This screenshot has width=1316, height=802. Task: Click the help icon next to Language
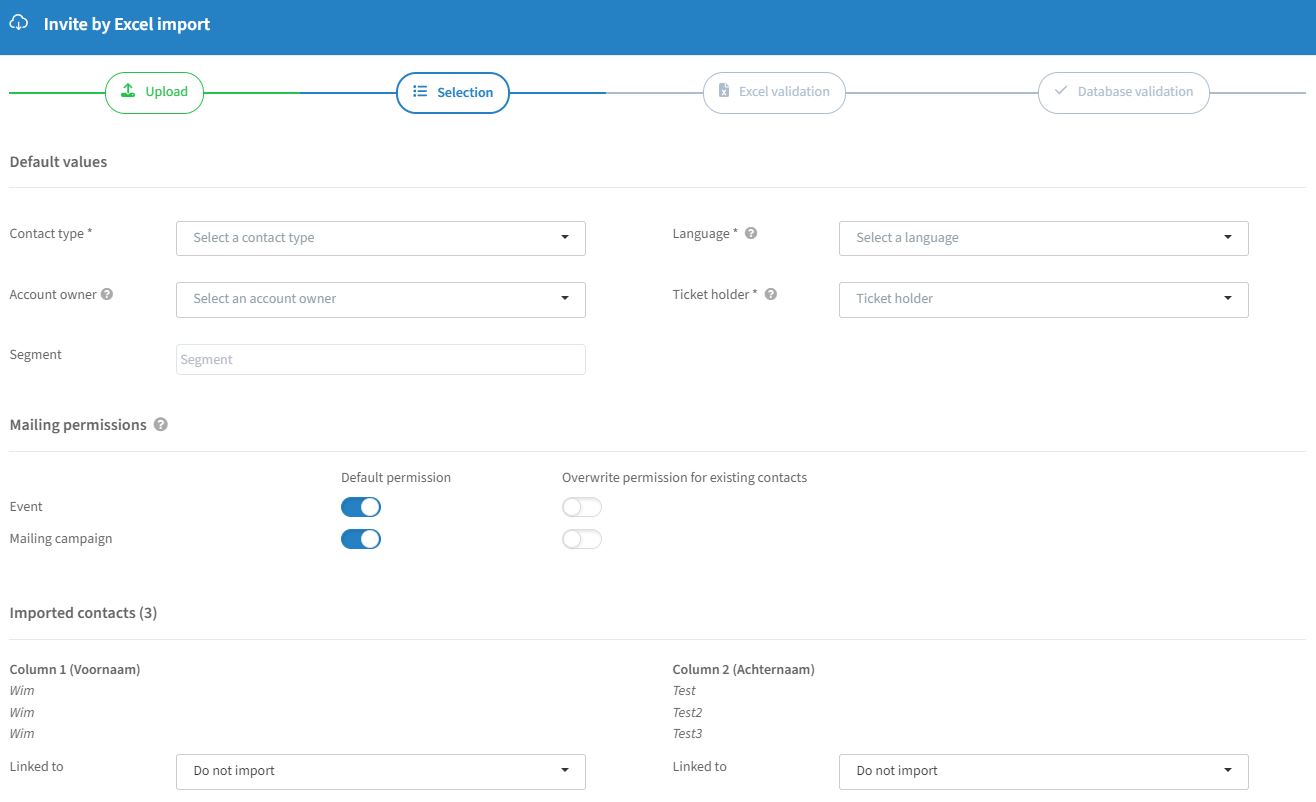coord(751,234)
